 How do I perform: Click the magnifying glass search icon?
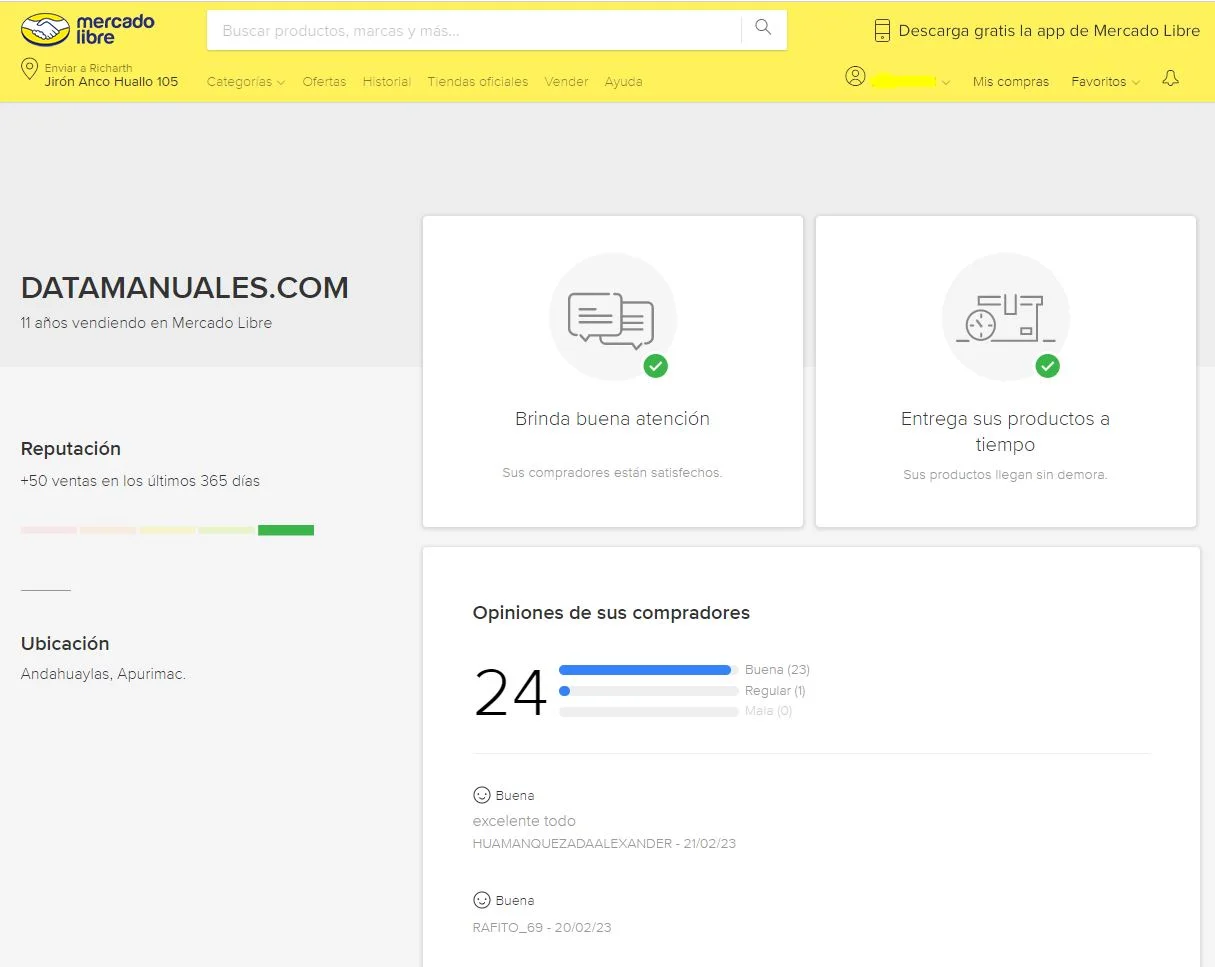[x=763, y=28]
